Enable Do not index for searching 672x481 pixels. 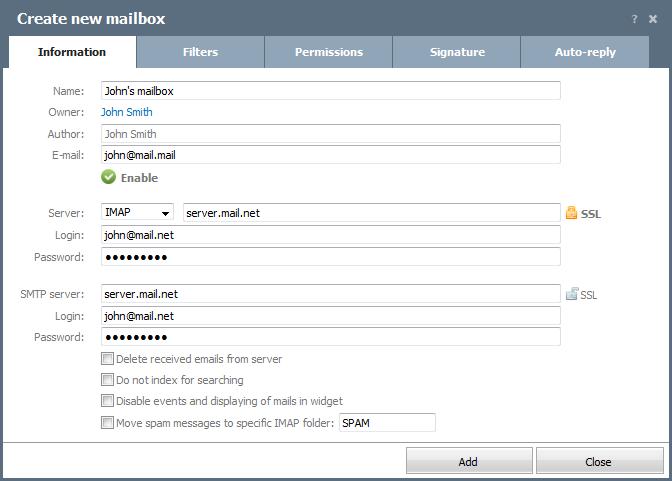[108, 380]
